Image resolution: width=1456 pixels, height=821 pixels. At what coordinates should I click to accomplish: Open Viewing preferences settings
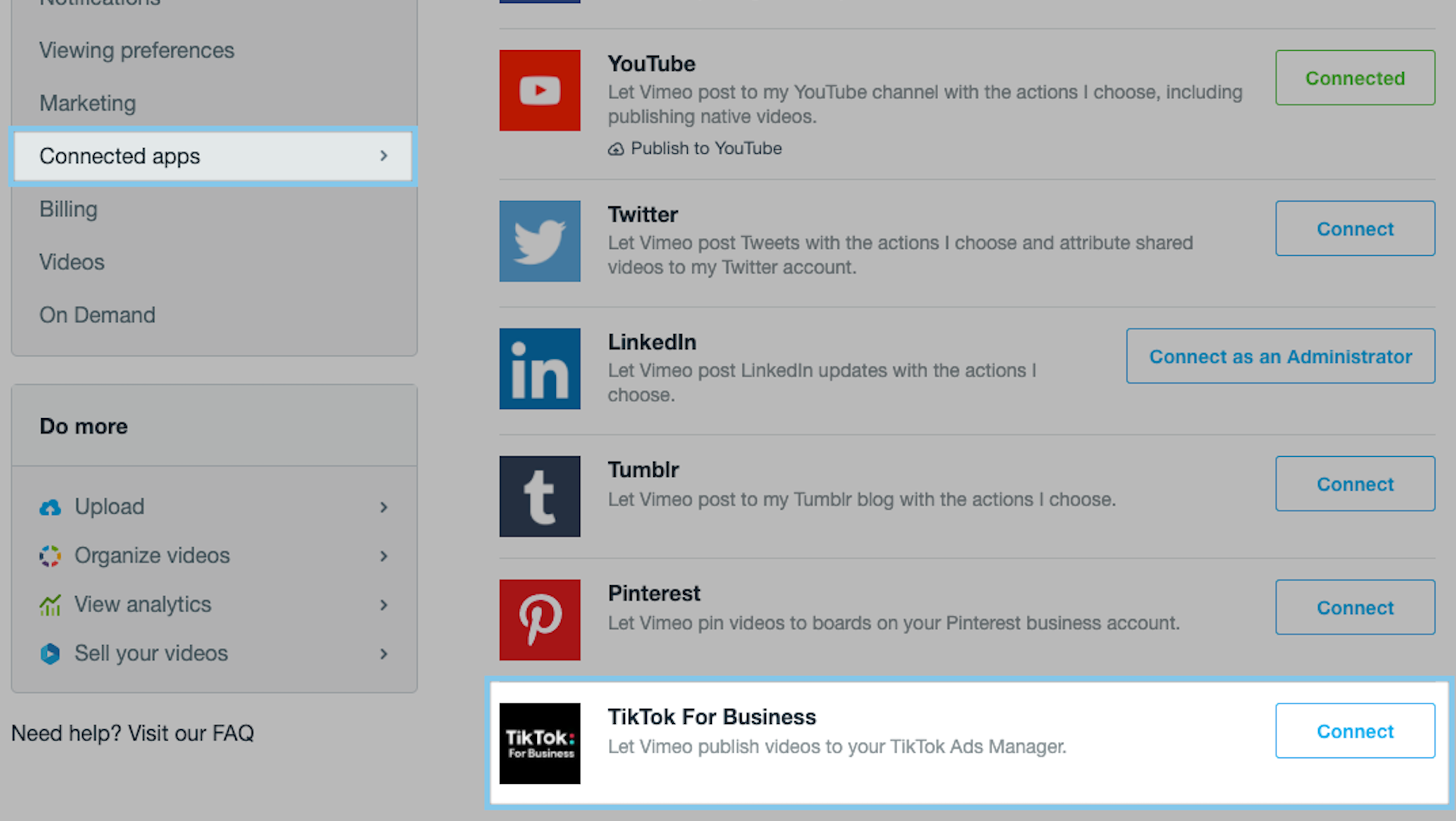click(137, 50)
